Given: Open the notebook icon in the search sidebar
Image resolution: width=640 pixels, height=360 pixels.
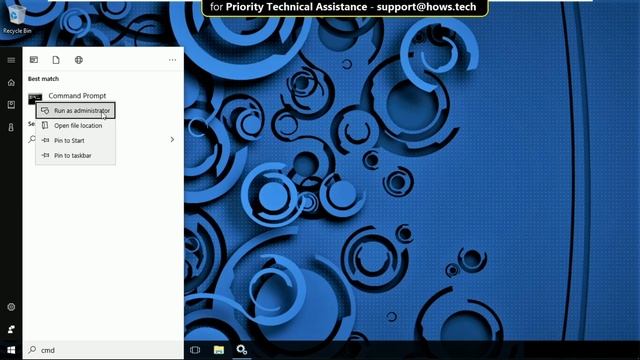Looking at the screenshot, I should 11,105.
